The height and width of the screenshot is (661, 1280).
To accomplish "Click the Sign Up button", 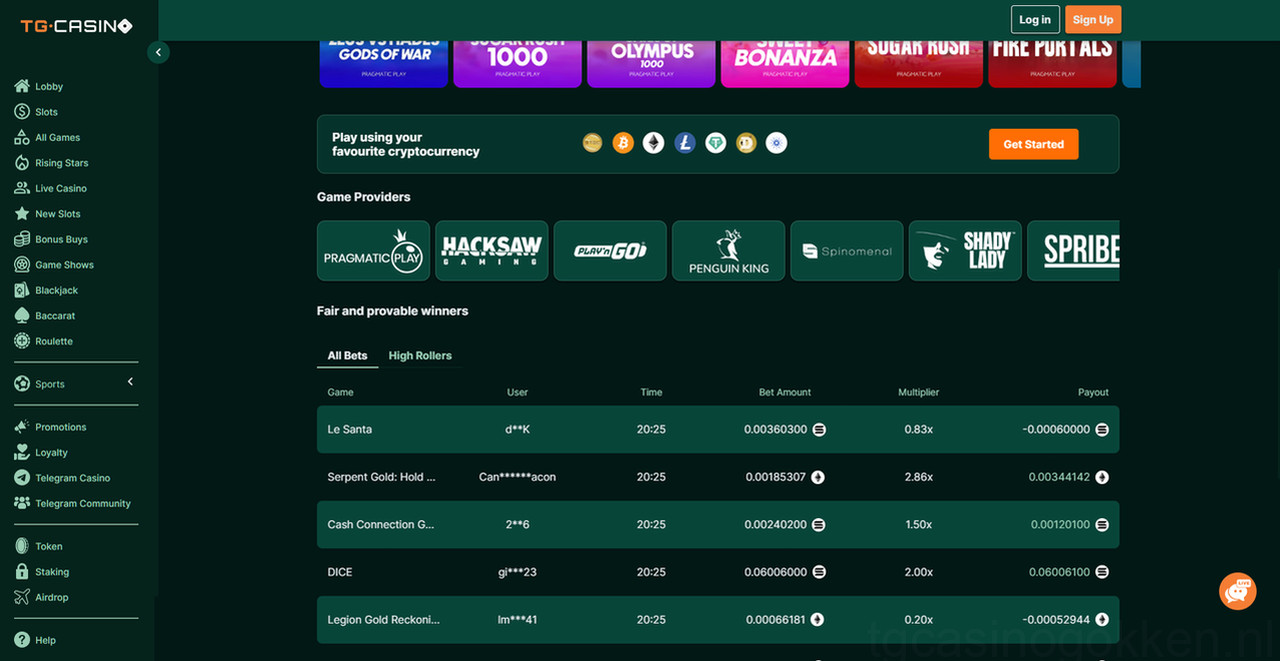I will coord(1092,20).
